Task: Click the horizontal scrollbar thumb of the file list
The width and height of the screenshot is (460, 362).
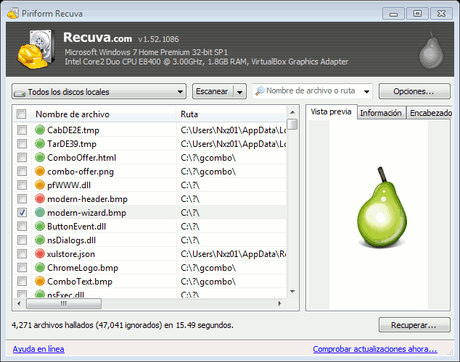Action: (x=64, y=303)
